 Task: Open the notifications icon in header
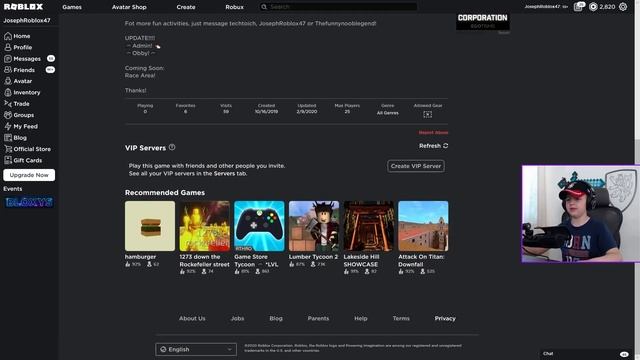pos(578,7)
